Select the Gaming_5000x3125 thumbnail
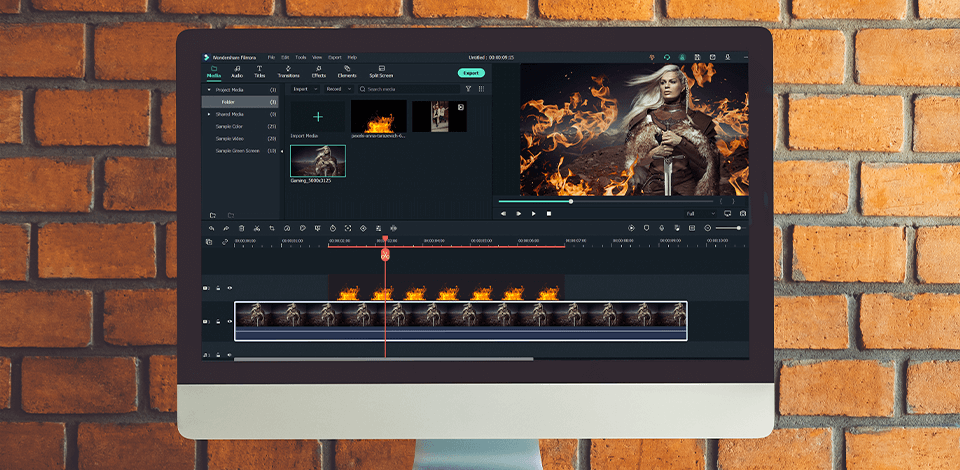 (x=318, y=161)
